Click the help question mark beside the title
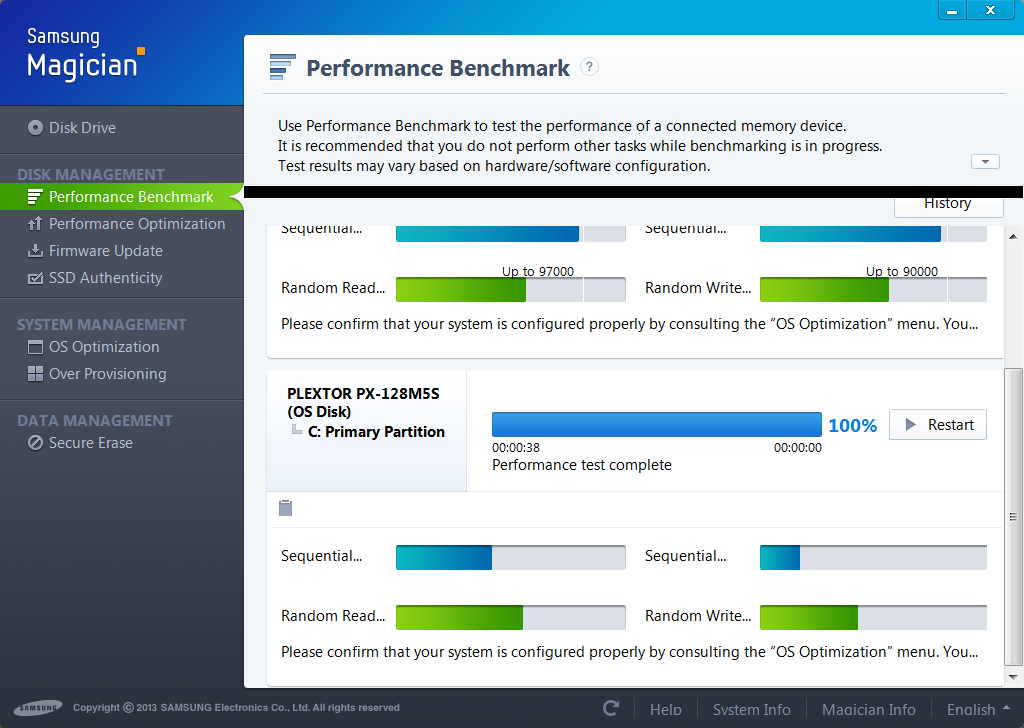The image size is (1024, 728). pyautogui.click(x=589, y=67)
